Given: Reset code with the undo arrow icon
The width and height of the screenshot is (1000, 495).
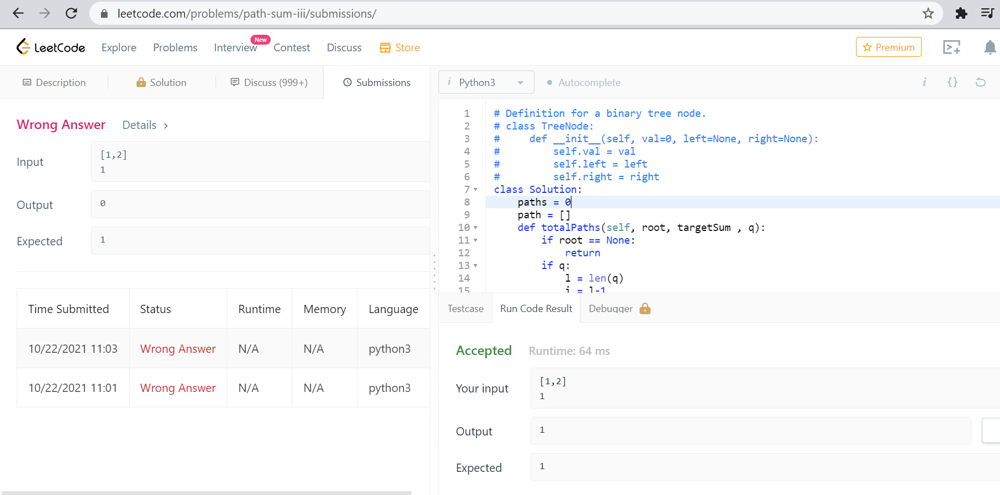Looking at the screenshot, I should [x=981, y=82].
